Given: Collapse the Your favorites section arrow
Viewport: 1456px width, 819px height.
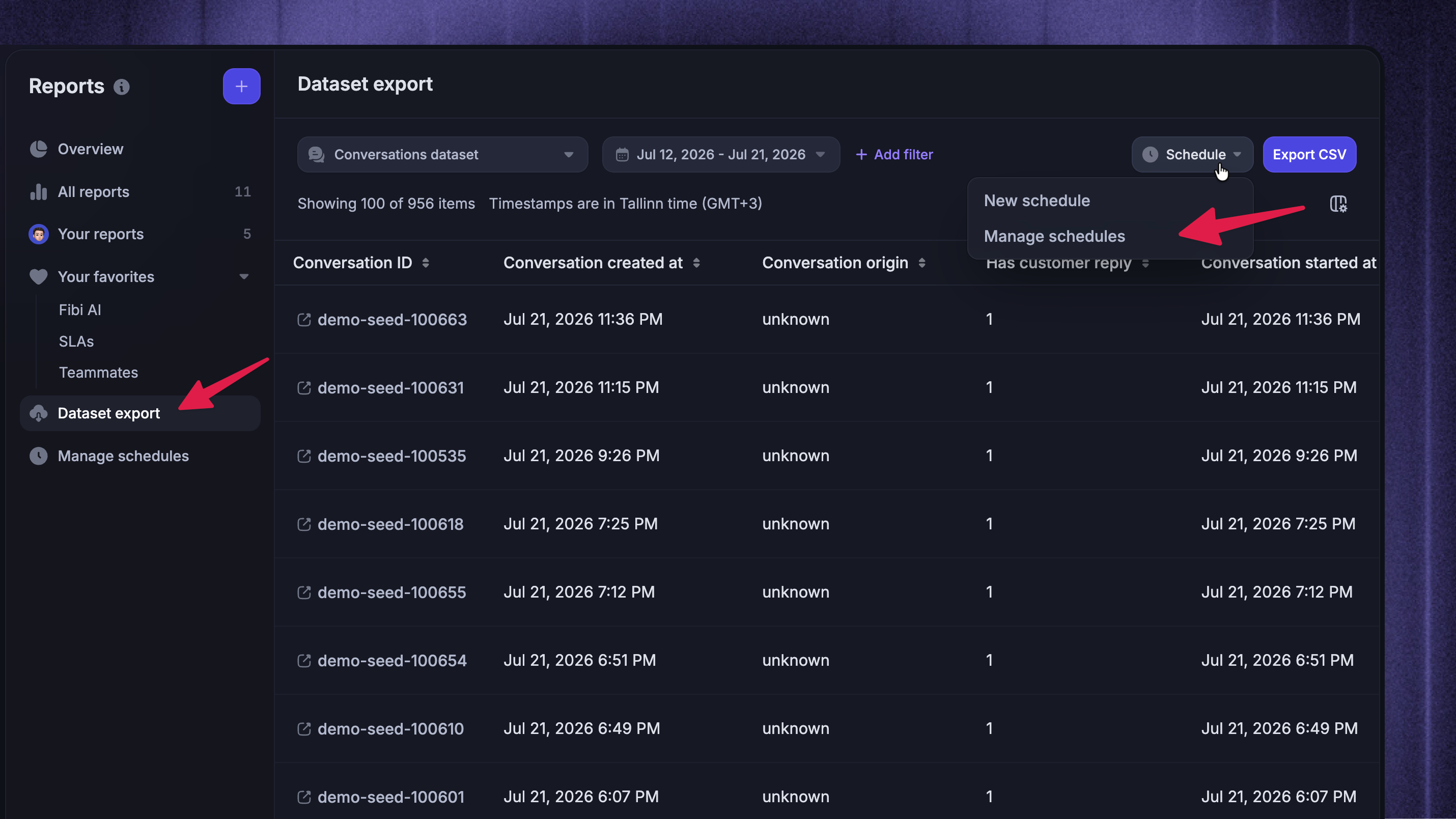Looking at the screenshot, I should (x=244, y=276).
